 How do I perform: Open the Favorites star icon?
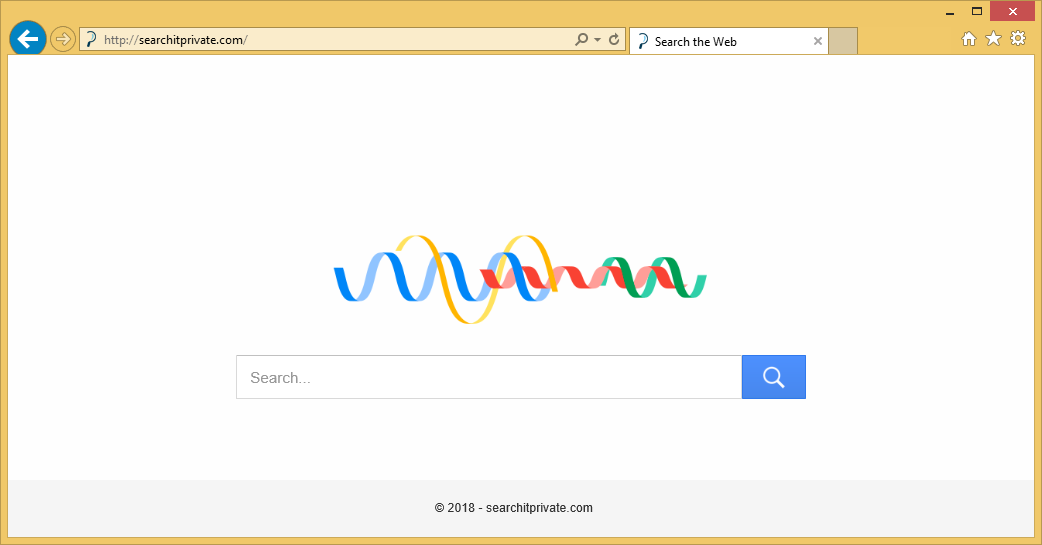click(x=993, y=39)
